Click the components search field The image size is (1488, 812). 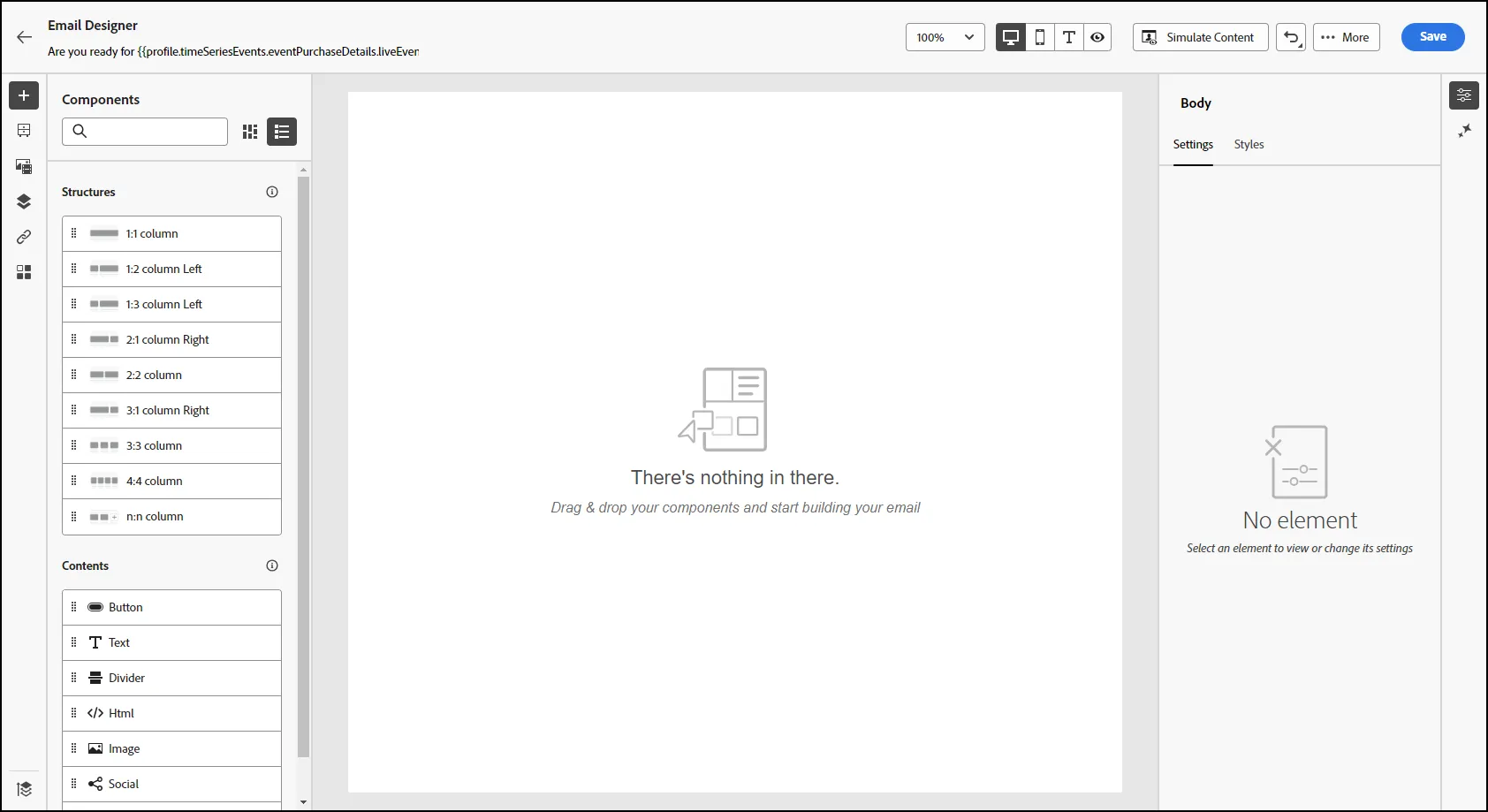pos(145,132)
